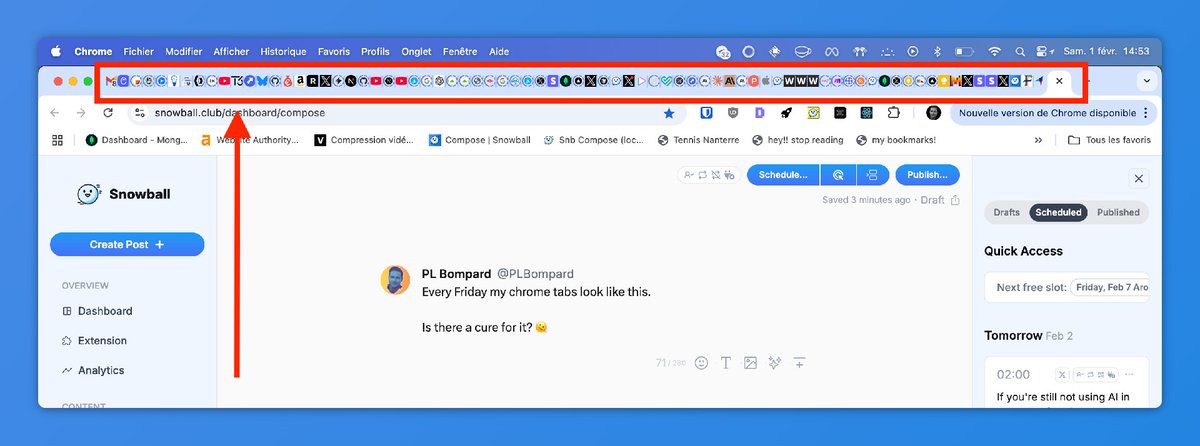Switch to Published tab
1200x446 pixels.
coord(1118,212)
